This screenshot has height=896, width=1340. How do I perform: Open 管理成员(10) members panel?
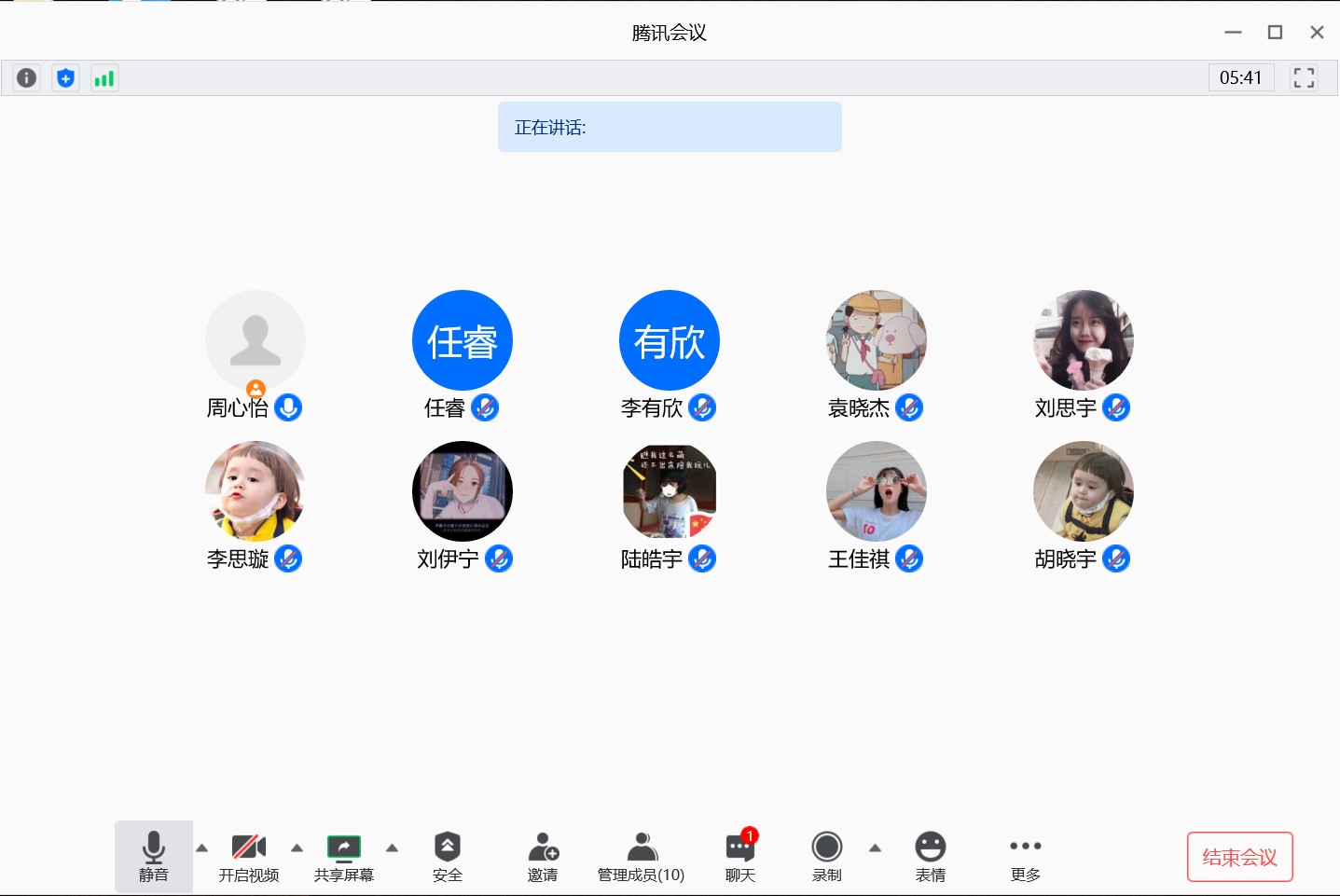(641, 857)
